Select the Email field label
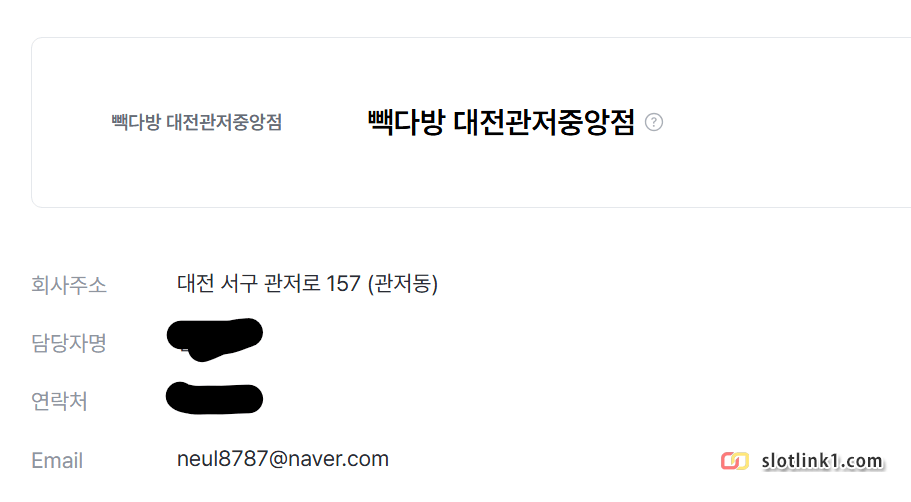Image resolution: width=911 pixels, height=502 pixels. 57,461
